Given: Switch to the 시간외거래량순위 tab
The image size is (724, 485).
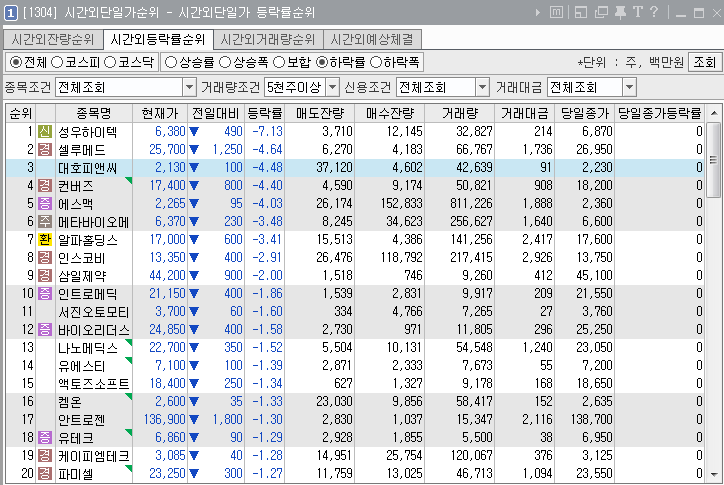Looking at the screenshot, I should 268,40.
